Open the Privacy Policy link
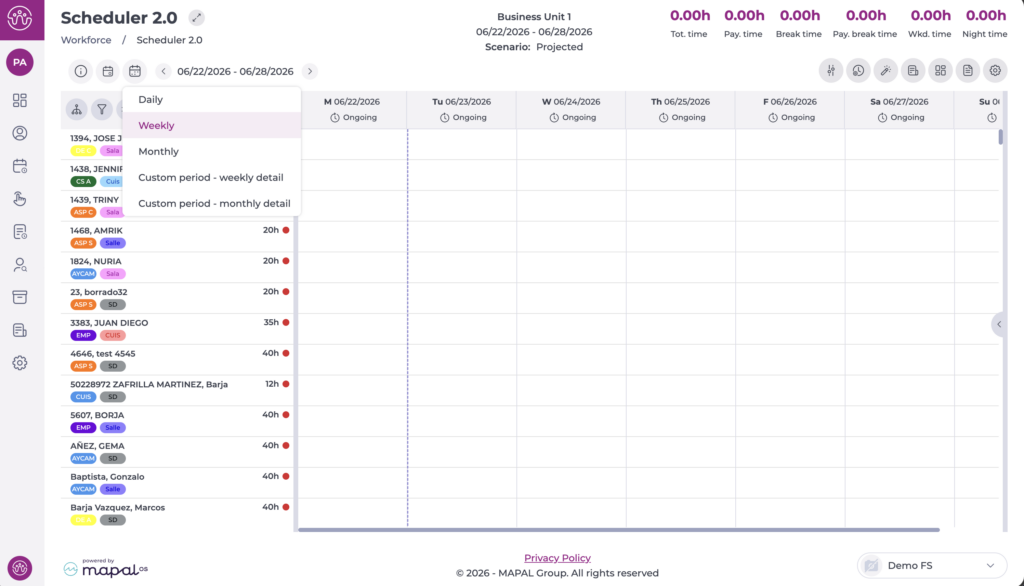 pos(557,558)
